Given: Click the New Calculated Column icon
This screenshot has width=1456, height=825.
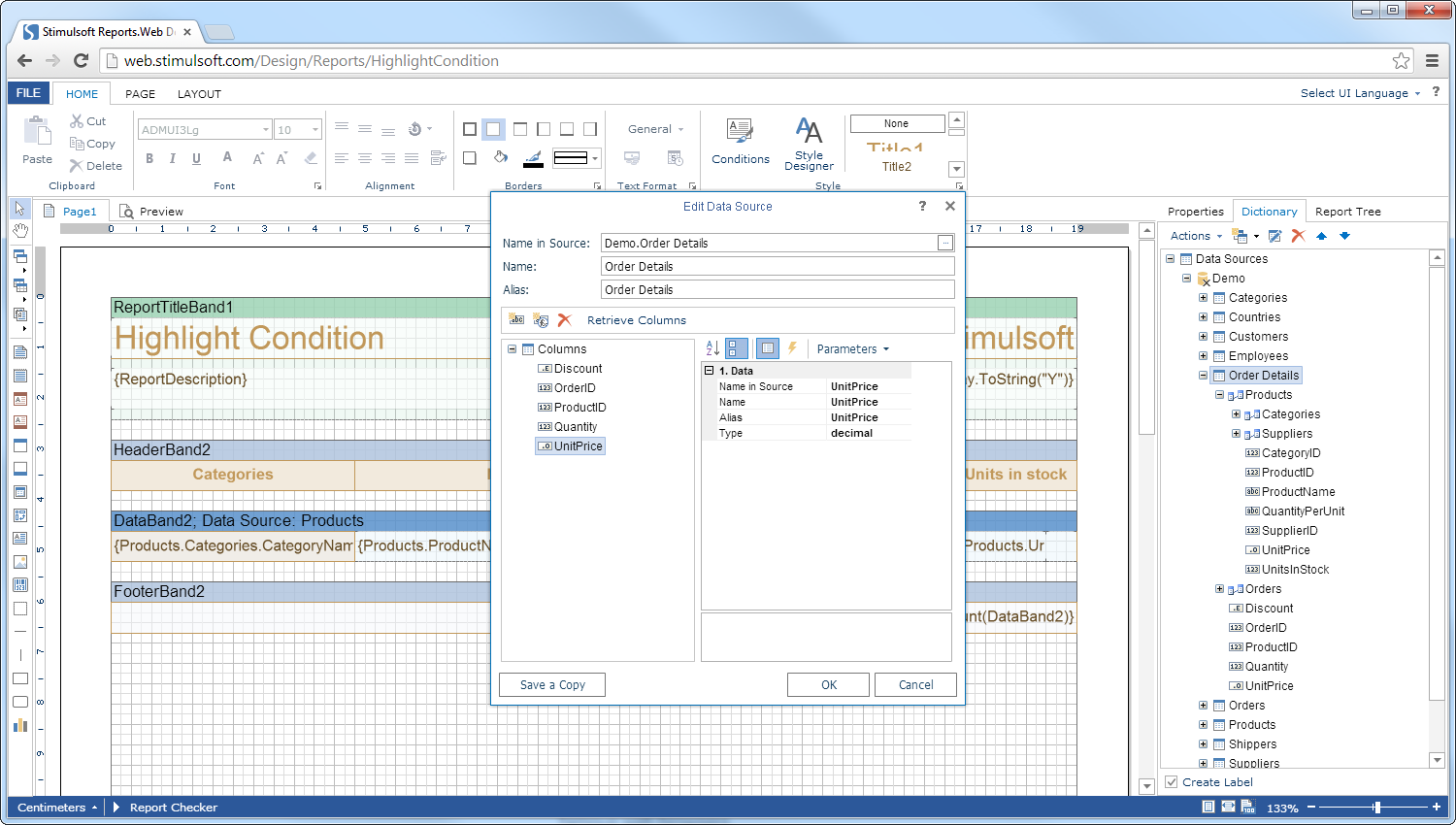Looking at the screenshot, I should [x=541, y=319].
